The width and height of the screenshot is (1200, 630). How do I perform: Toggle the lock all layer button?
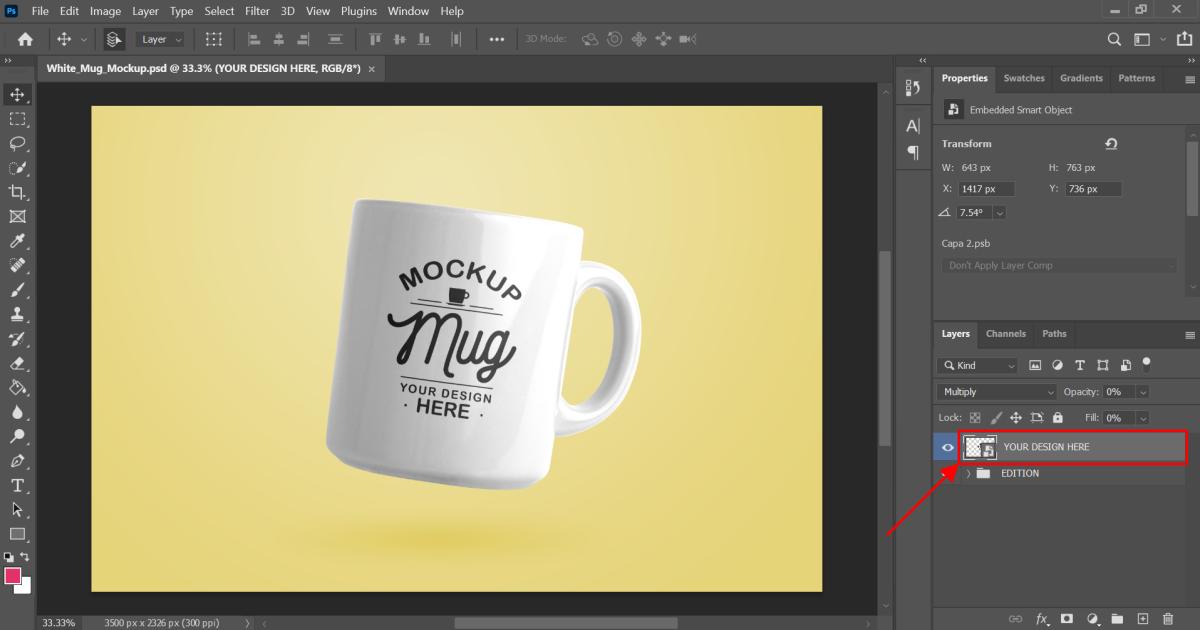(x=1060, y=418)
